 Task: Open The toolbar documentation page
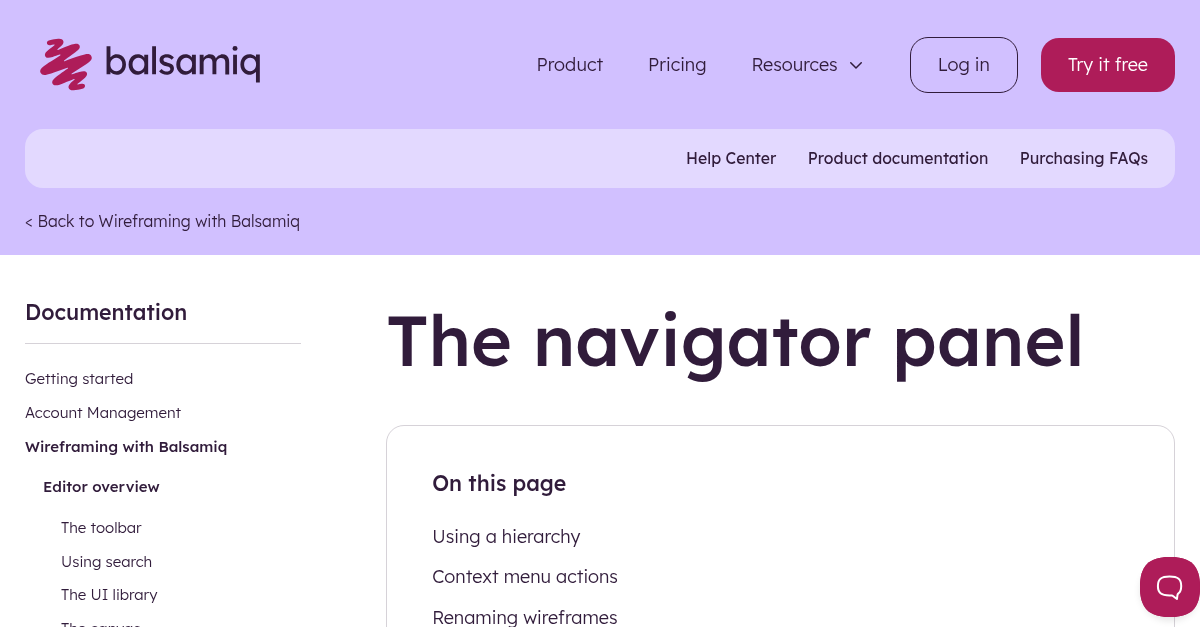pyautogui.click(x=101, y=527)
